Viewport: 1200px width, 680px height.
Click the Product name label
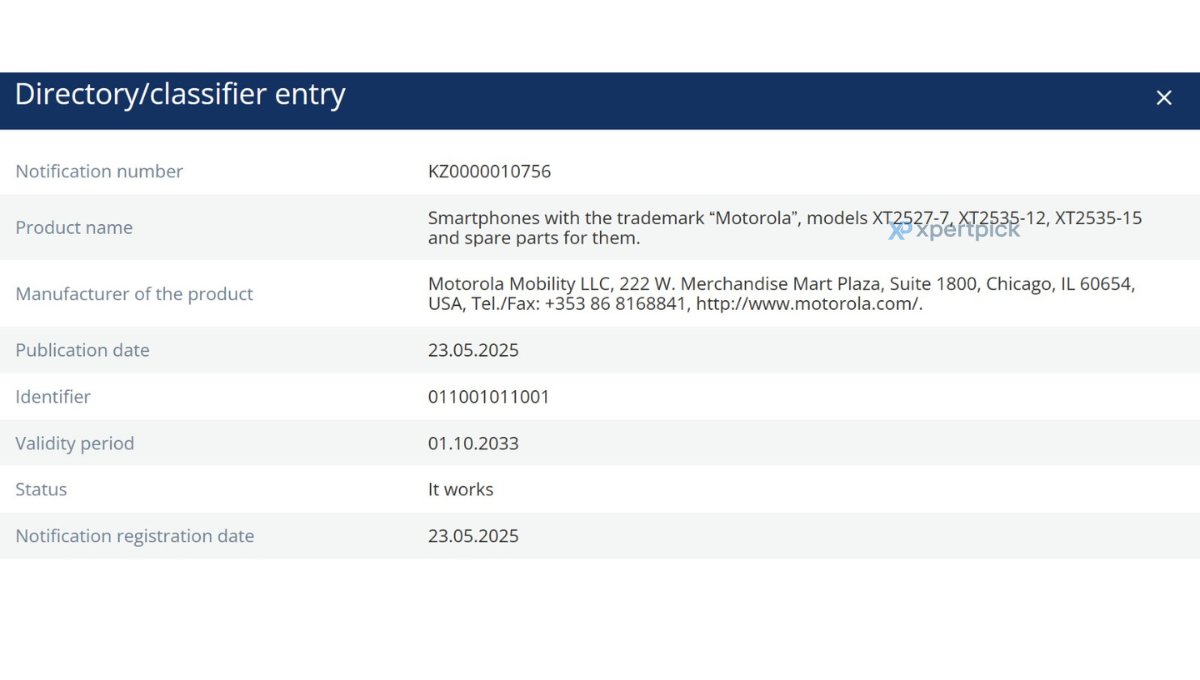tap(74, 227)
